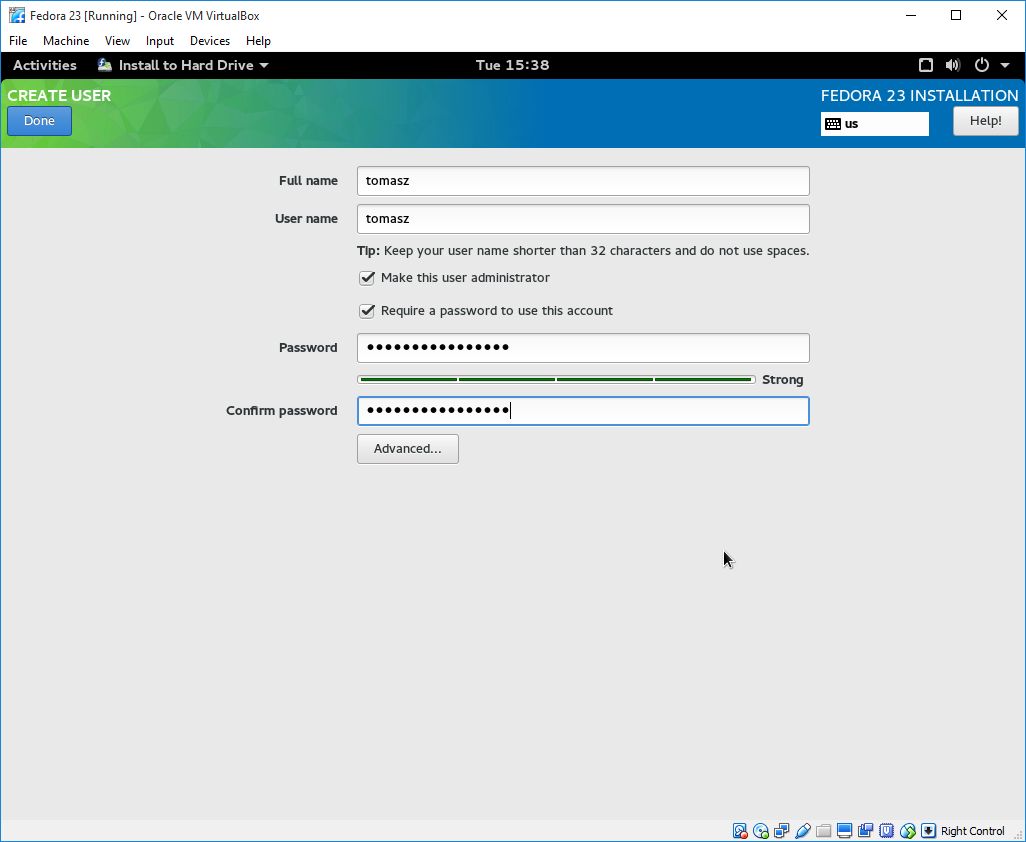Click the GNOME volume icon

click(953, 65)
